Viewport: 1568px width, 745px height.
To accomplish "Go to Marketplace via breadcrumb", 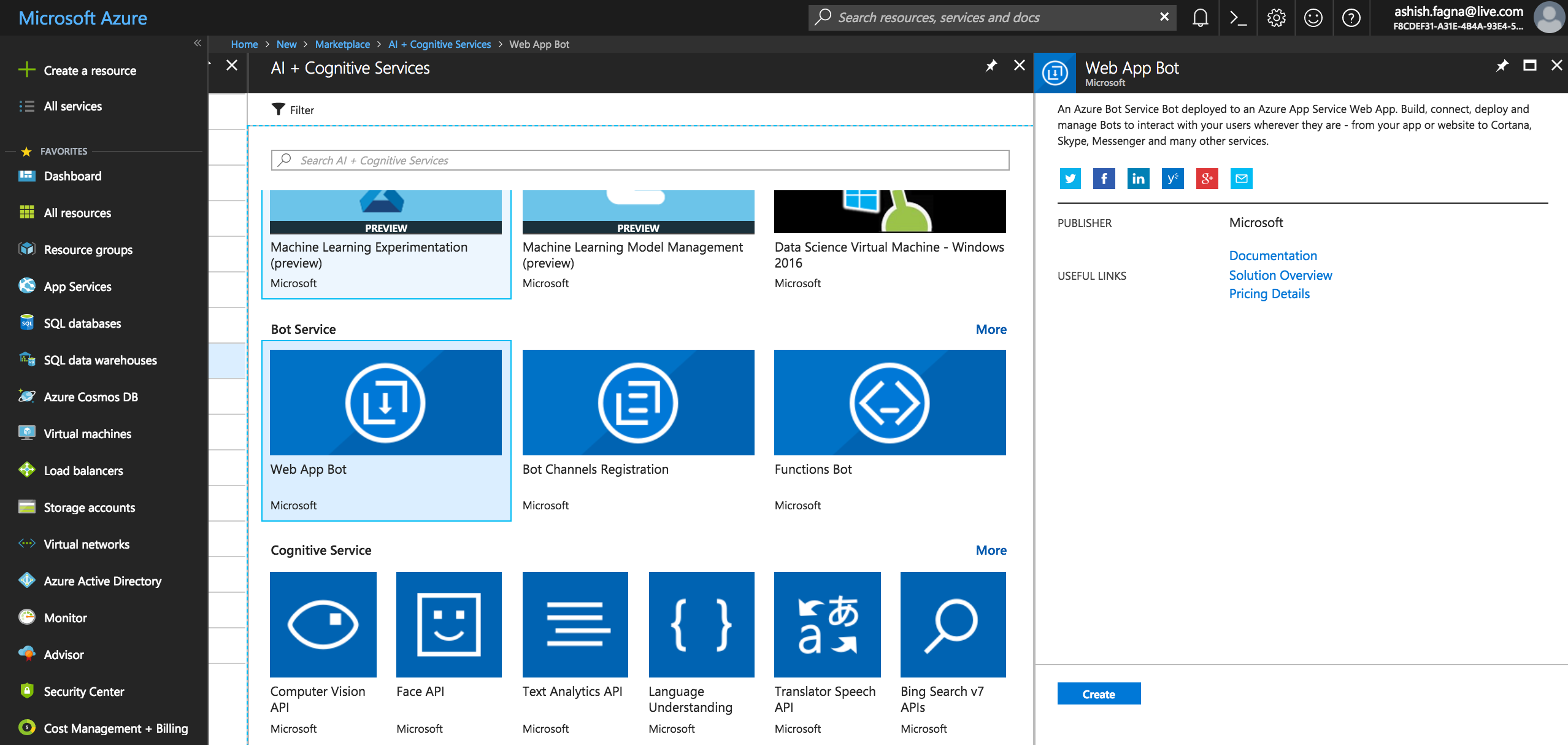I will click(x=342, y=44).
